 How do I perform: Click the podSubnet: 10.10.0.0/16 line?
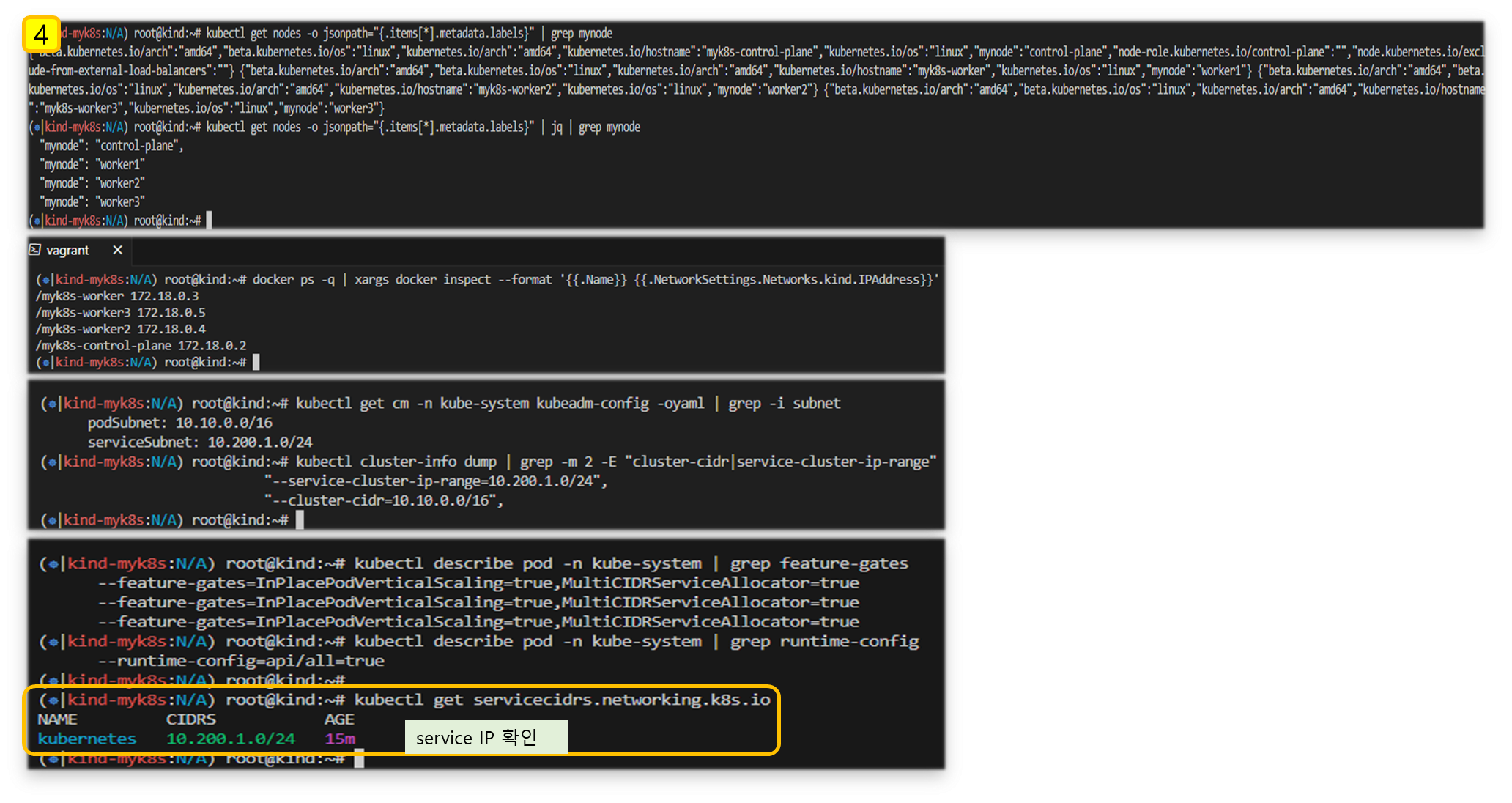pyautogui.click(x=179, y=423)
